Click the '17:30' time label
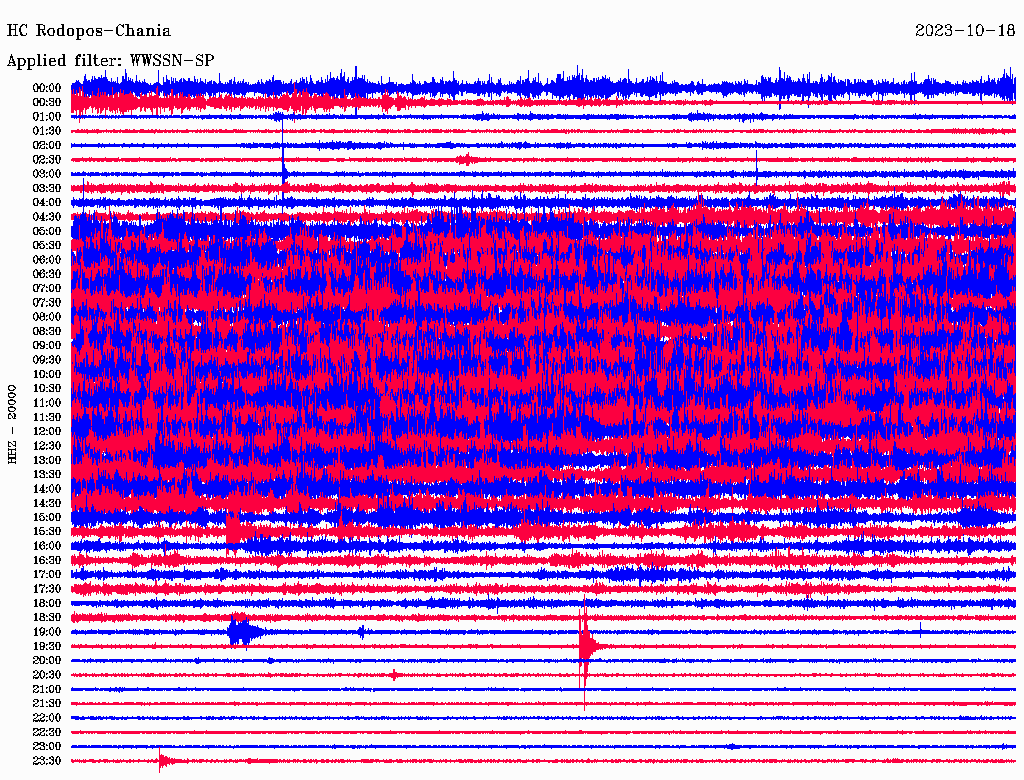Screen dimensions: 1024x780 (x=47, y=589)
